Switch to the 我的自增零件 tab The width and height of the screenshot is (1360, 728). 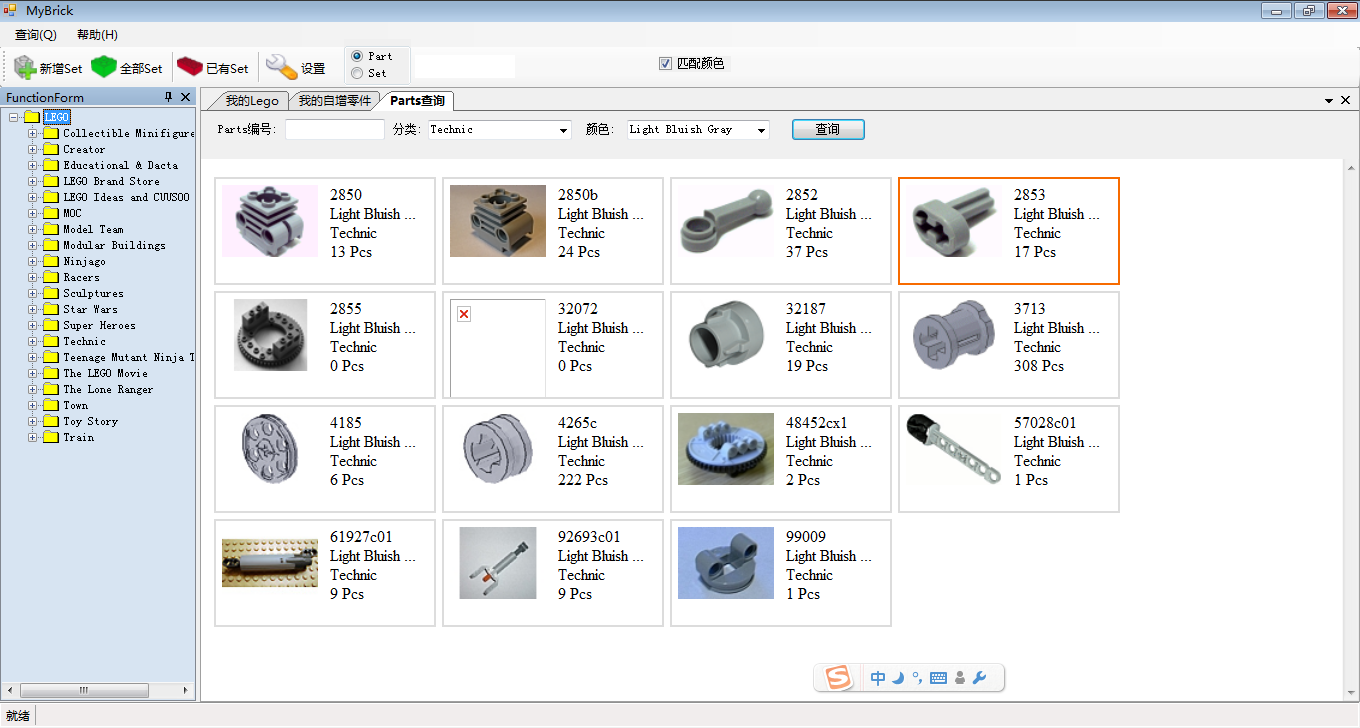click(334, 101)
